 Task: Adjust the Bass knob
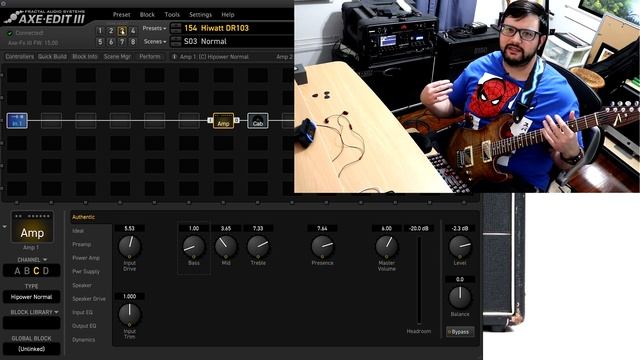[x=194, y=247]
